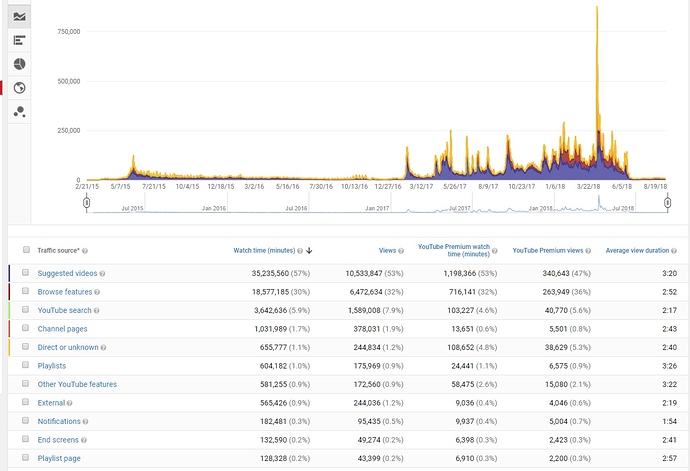This screenshot has width=690, height=471.
Task: Select the bubble chart view icon
Action: [x=19, y=112]
